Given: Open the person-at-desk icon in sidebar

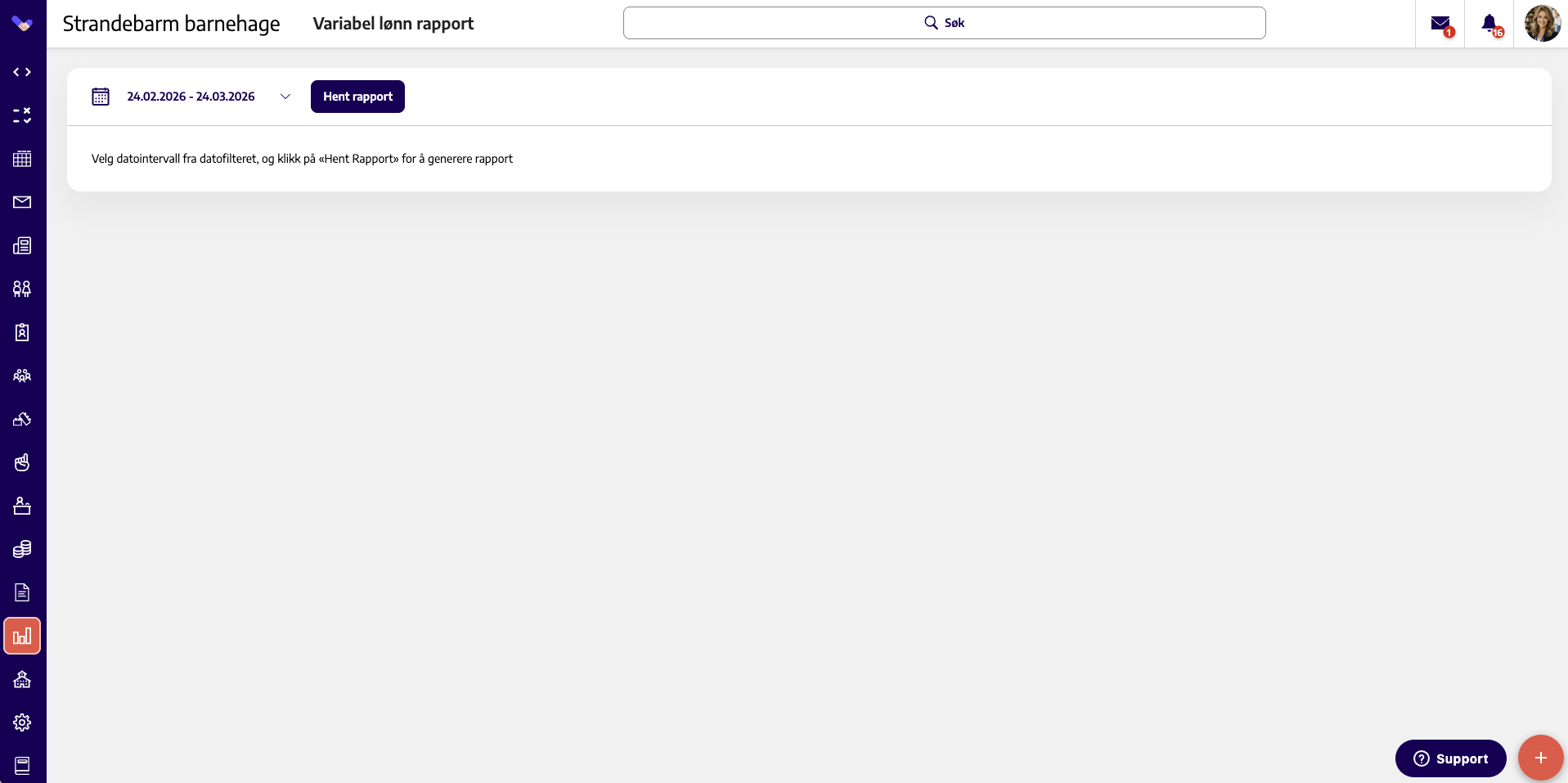Looking at the screenshot, I should point(22,506).
